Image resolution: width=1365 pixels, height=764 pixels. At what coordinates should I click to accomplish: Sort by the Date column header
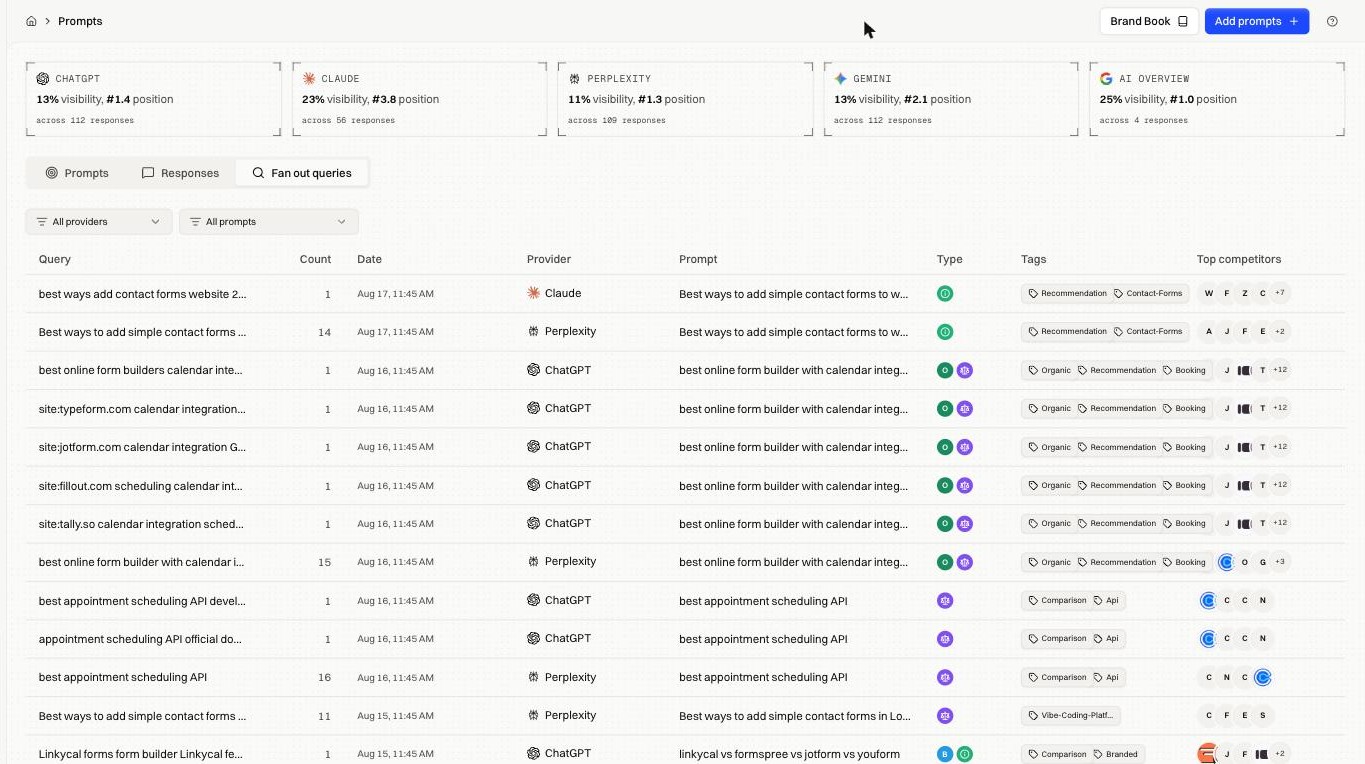pyautogui.click(x=369, y=259)
